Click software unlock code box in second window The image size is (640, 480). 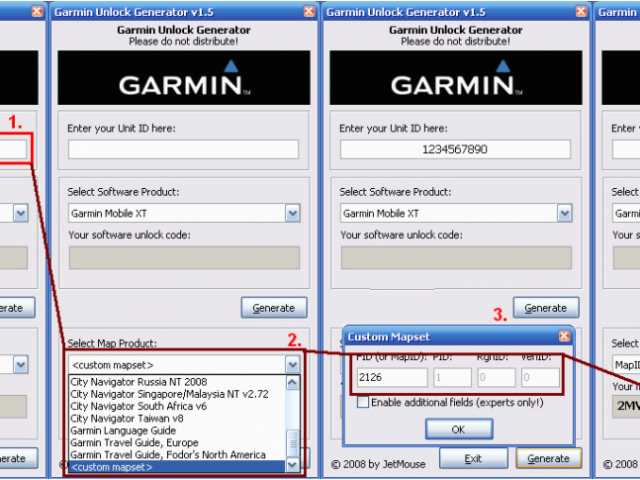[184, 257]
